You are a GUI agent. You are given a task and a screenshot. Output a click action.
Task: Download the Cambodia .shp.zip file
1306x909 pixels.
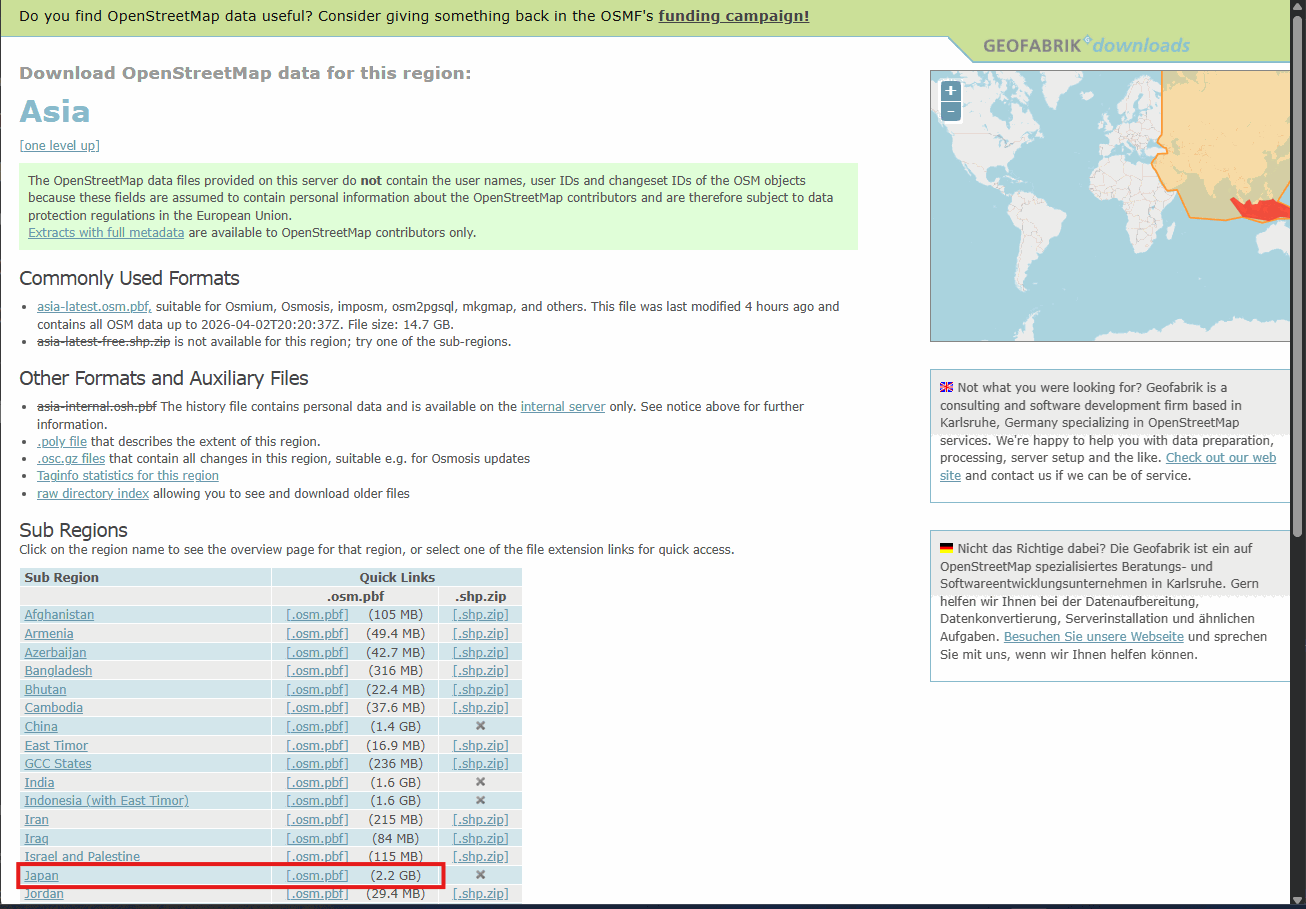480,708
